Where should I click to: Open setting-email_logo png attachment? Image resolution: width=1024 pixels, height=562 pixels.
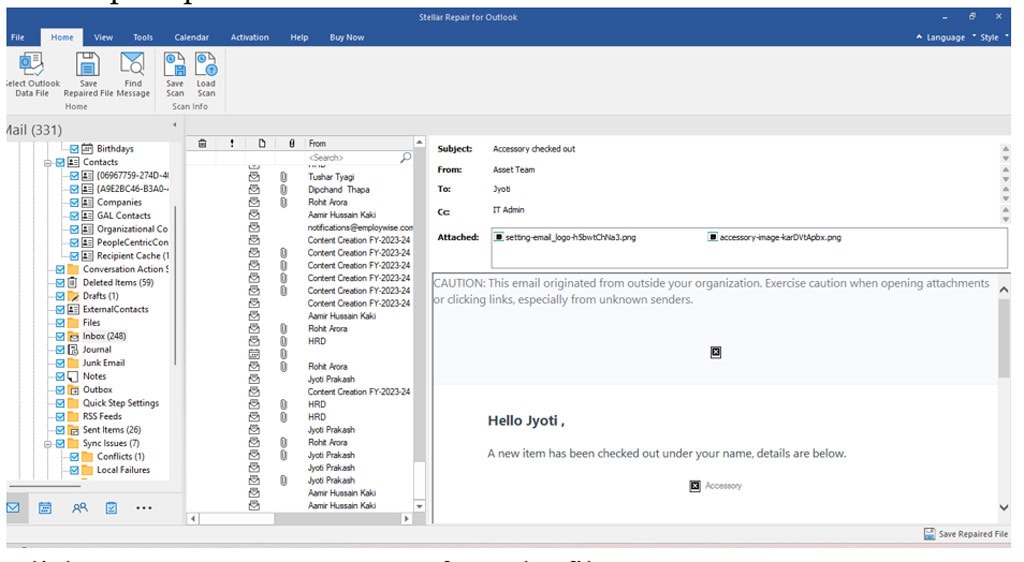(565, 237)
